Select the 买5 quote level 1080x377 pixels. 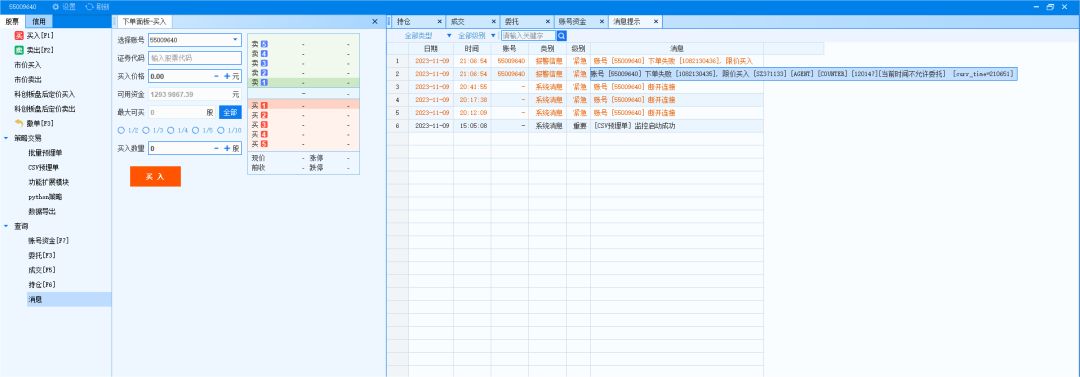tap(303, 143)
